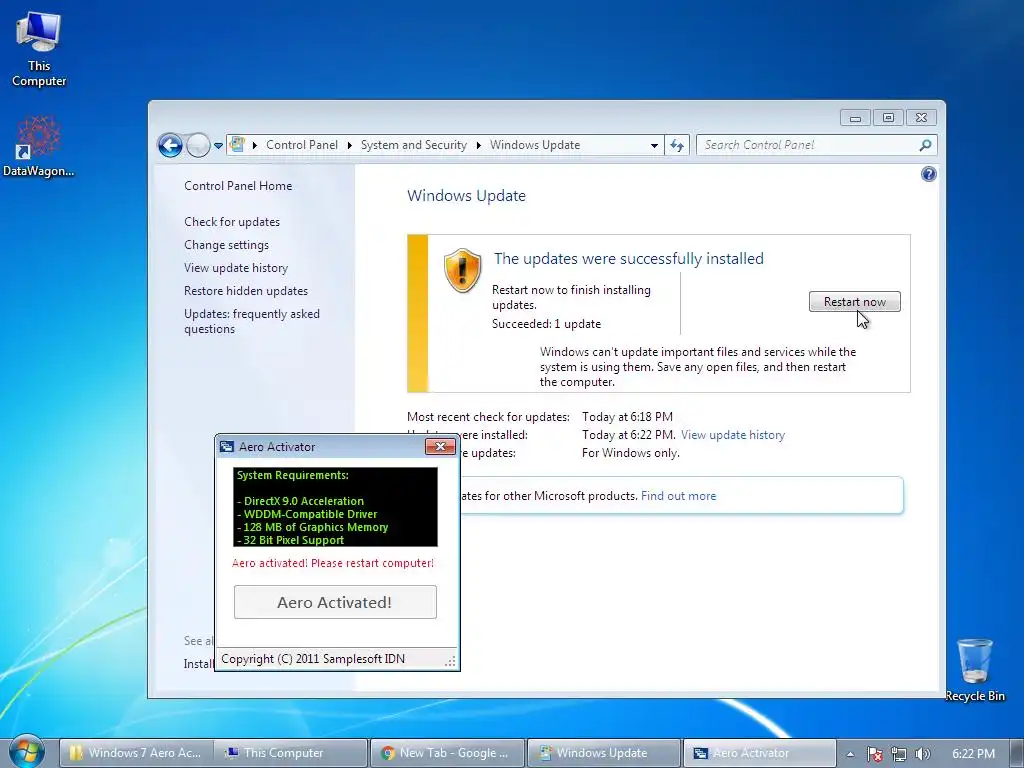This screenshot has height=768, width=1024.
Task: Click the greyed forward navigation button
Action: (198, 145)
